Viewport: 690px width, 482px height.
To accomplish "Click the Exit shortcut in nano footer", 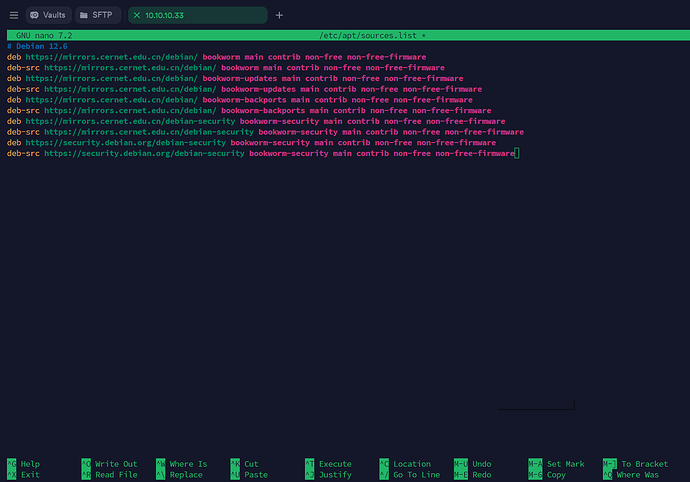I will [x=23, y=475].
